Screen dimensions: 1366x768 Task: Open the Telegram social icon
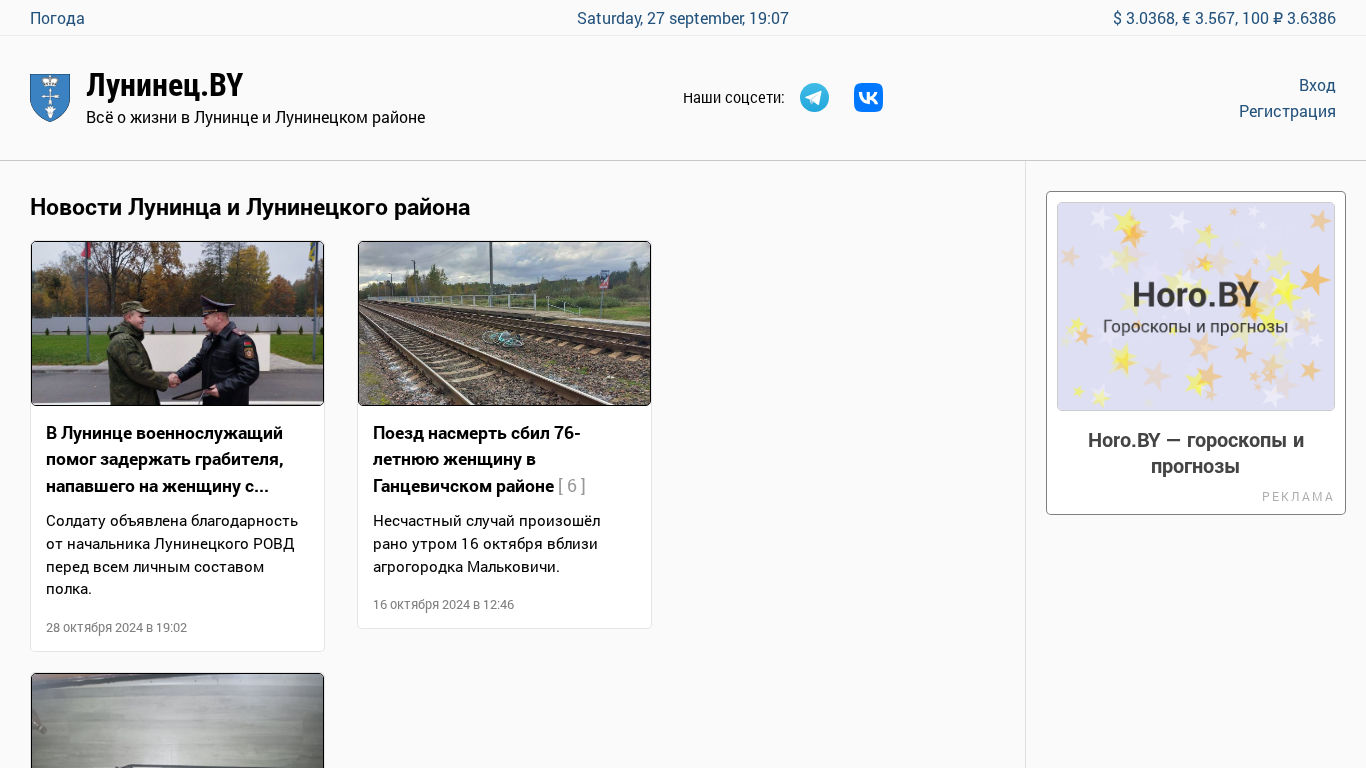pos(814,98)
